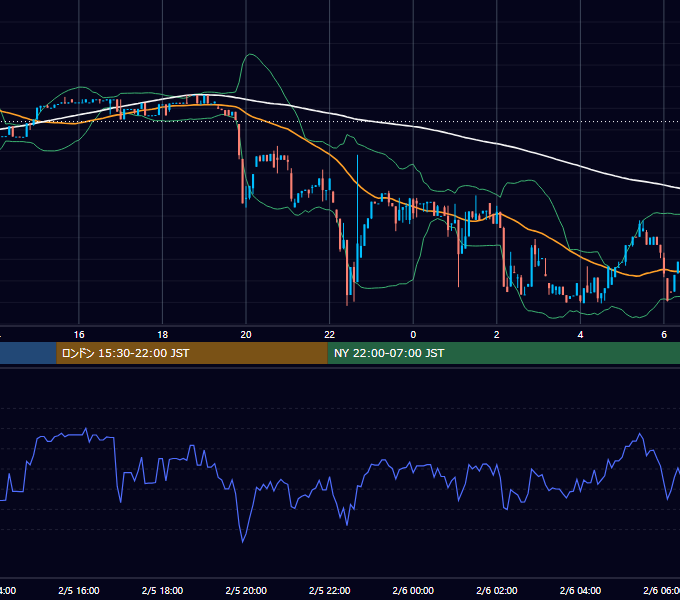Click the 6 hour axis label
This screenshot has width=680, height=600.
tap(664, 335)
